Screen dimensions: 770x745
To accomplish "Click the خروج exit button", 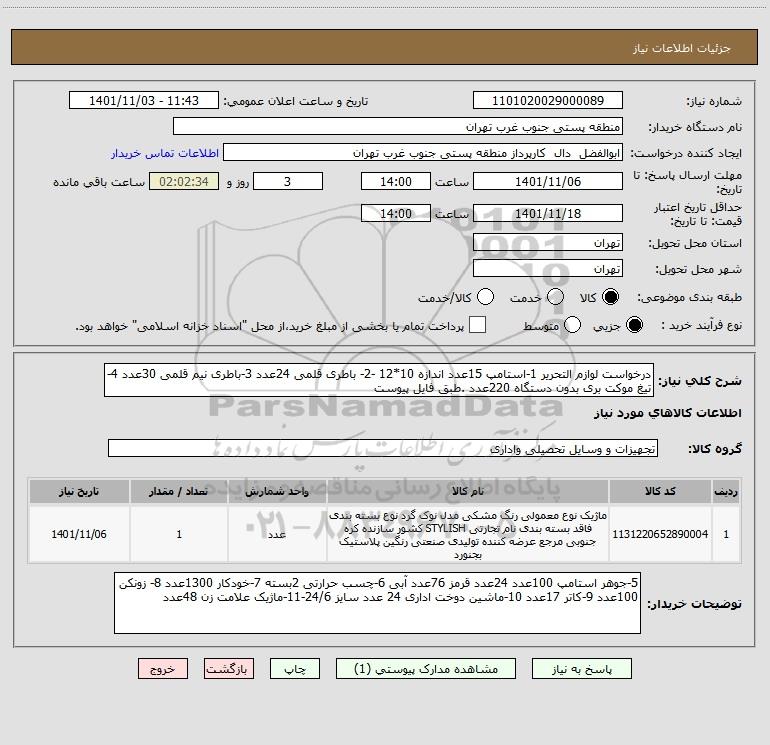I will point(163,669).
